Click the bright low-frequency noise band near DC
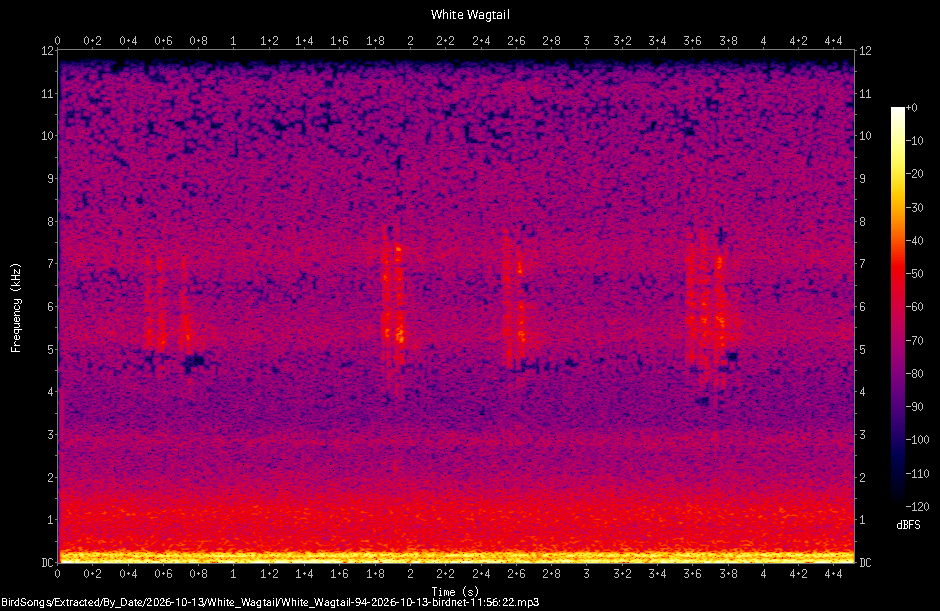The height and width of the screenshot is (611, 940). point(456,555)
